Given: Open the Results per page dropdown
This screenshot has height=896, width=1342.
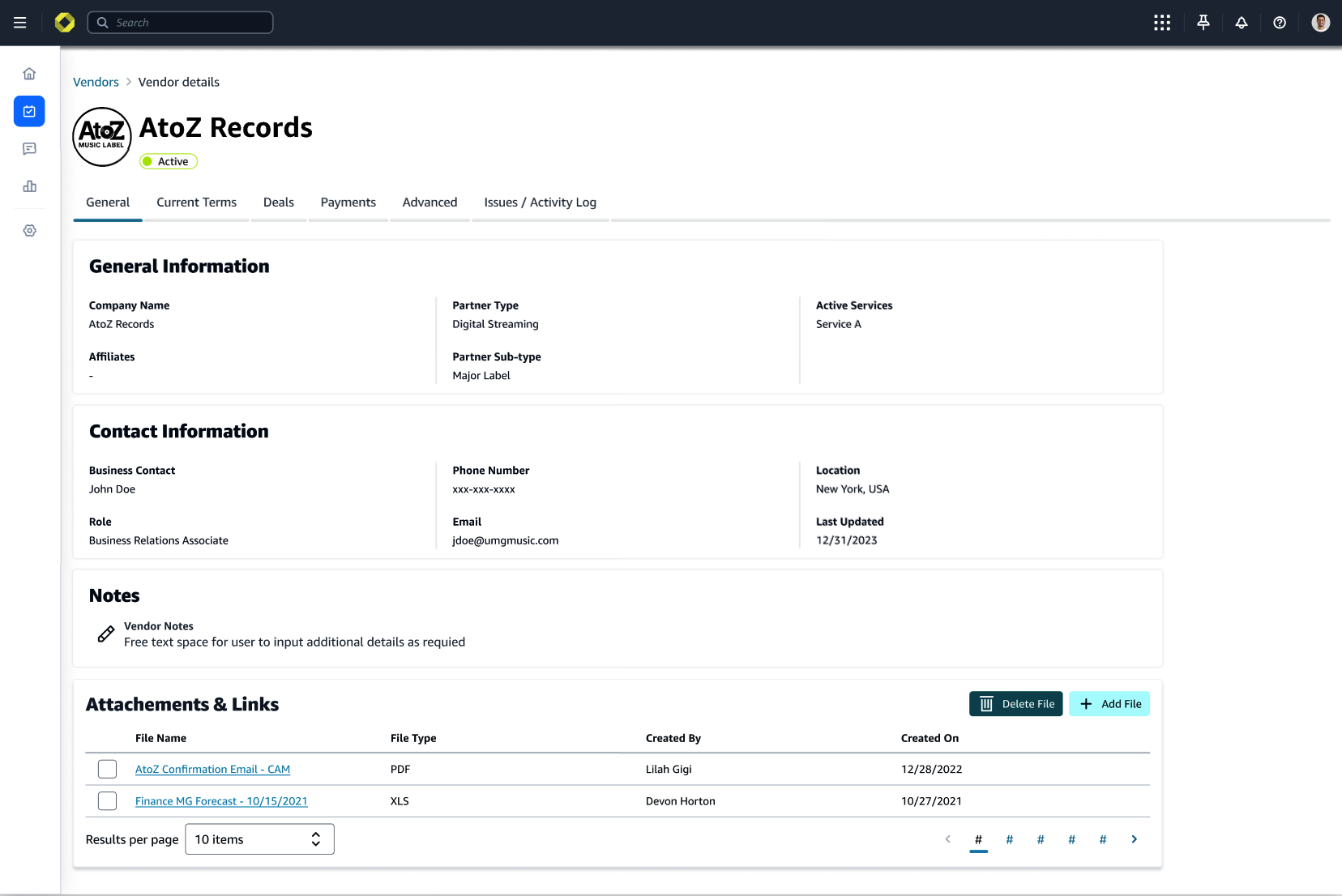Looking at the screenshot, I should 259,838.
